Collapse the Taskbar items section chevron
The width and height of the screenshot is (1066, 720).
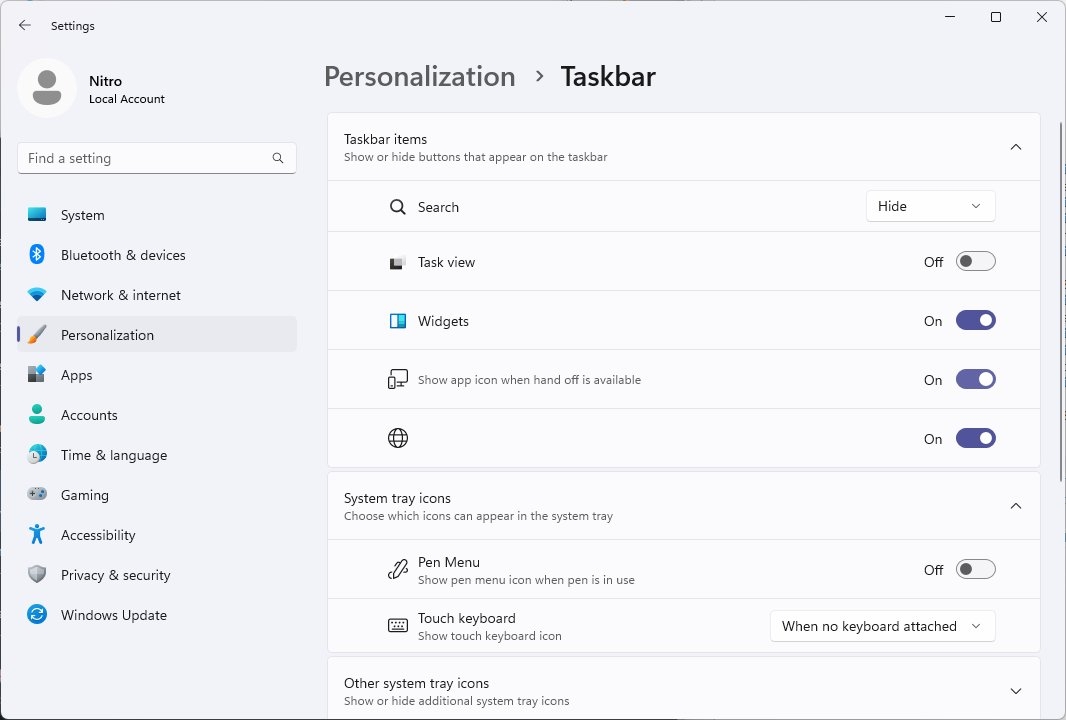tap(1016, 147)
